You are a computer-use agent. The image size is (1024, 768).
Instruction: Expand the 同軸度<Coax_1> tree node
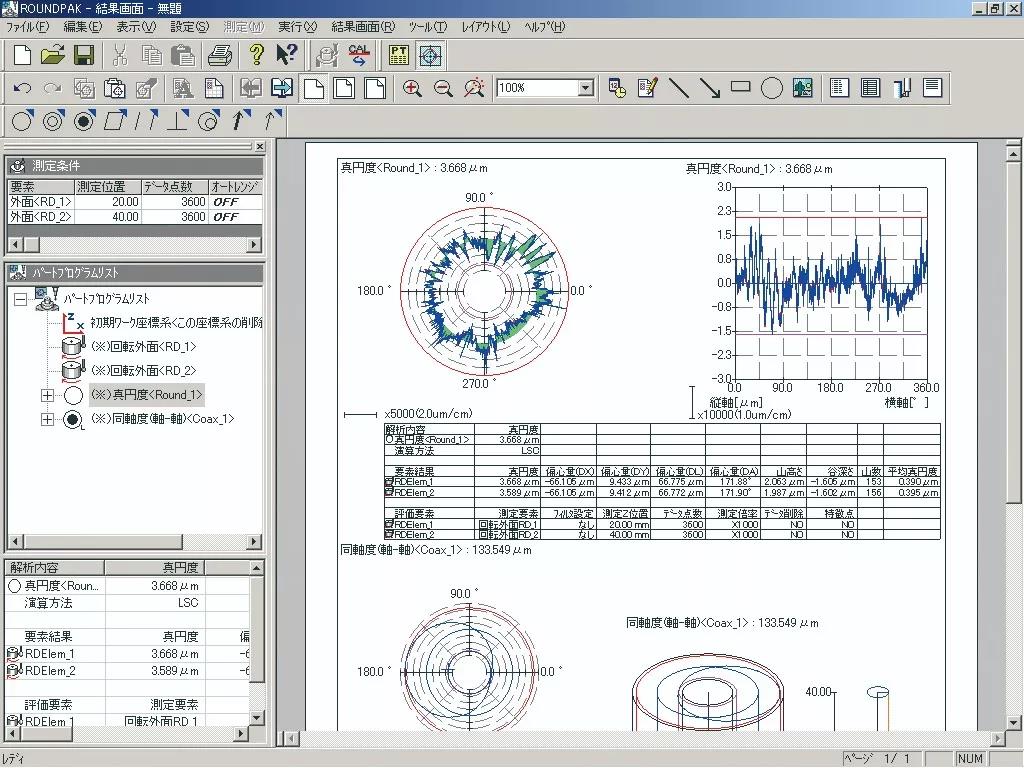(x=47, y=419)
